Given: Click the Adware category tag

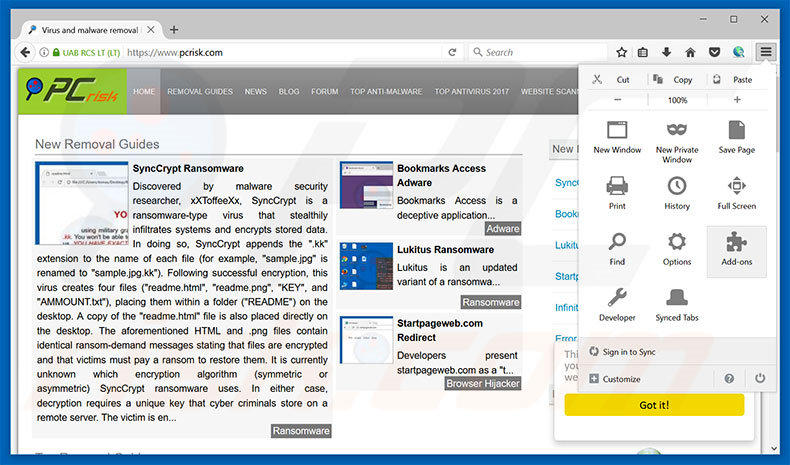Looking at the screenshot, I should pos(503,229).
